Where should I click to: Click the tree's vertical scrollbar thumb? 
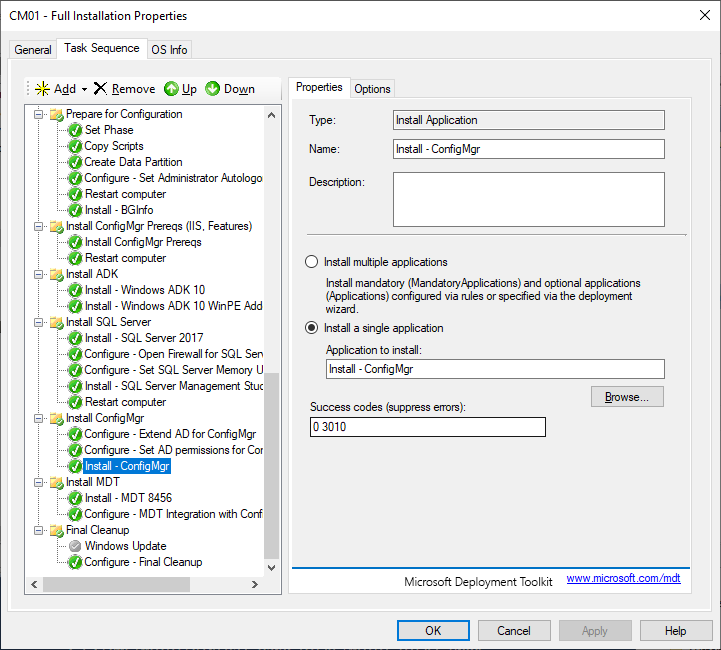tap(271, 466)
